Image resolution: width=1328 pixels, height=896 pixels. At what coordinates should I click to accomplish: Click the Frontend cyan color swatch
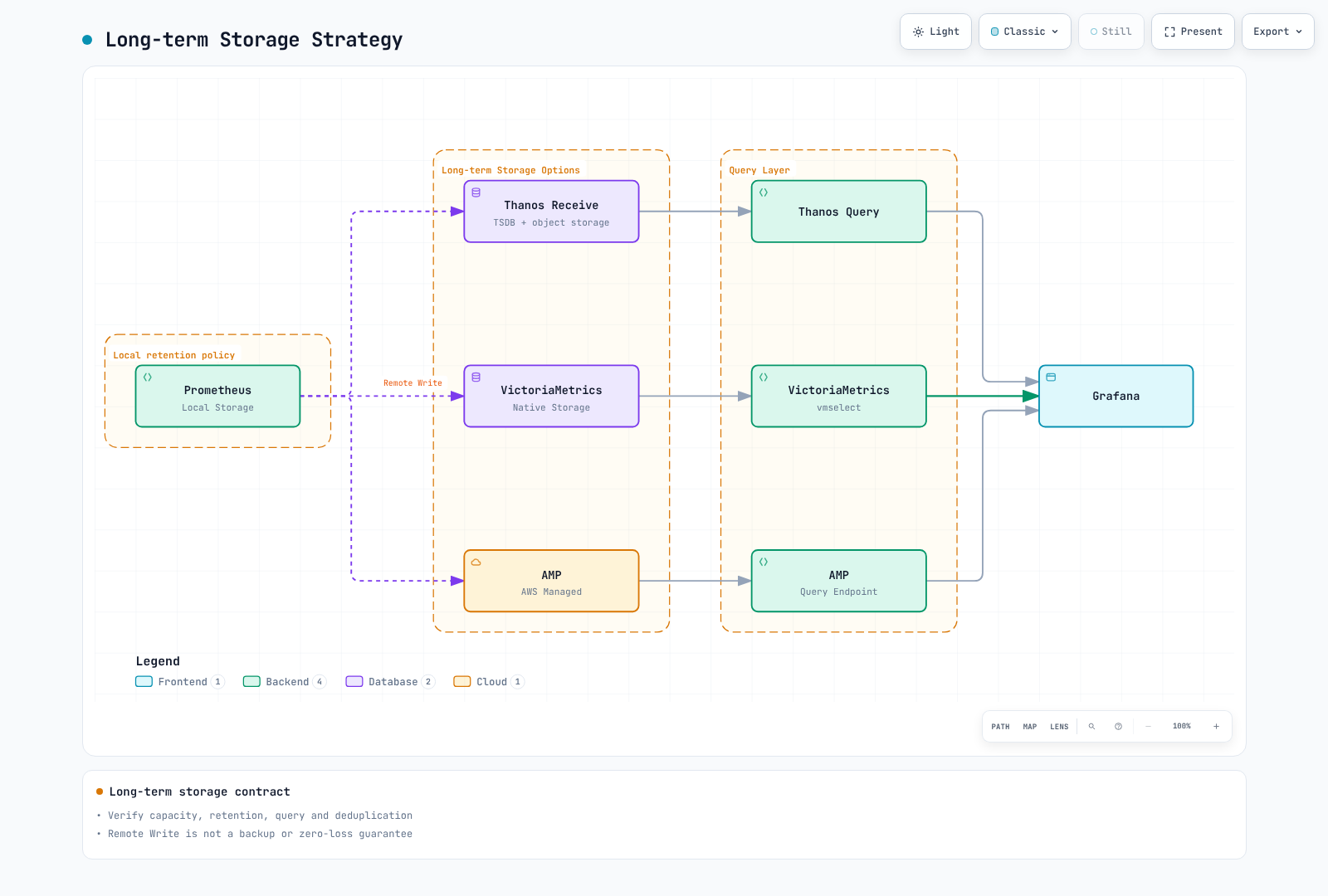click(x=144, y=682)
